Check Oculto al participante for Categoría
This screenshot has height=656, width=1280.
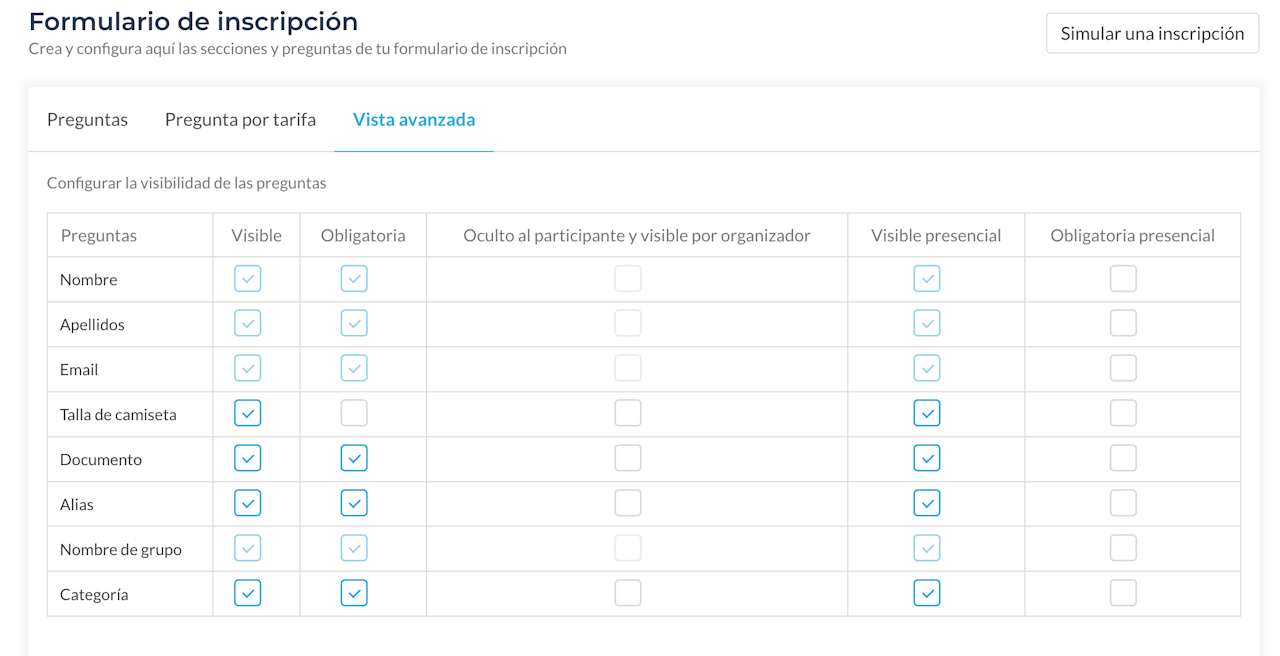[x=628, y=593]
